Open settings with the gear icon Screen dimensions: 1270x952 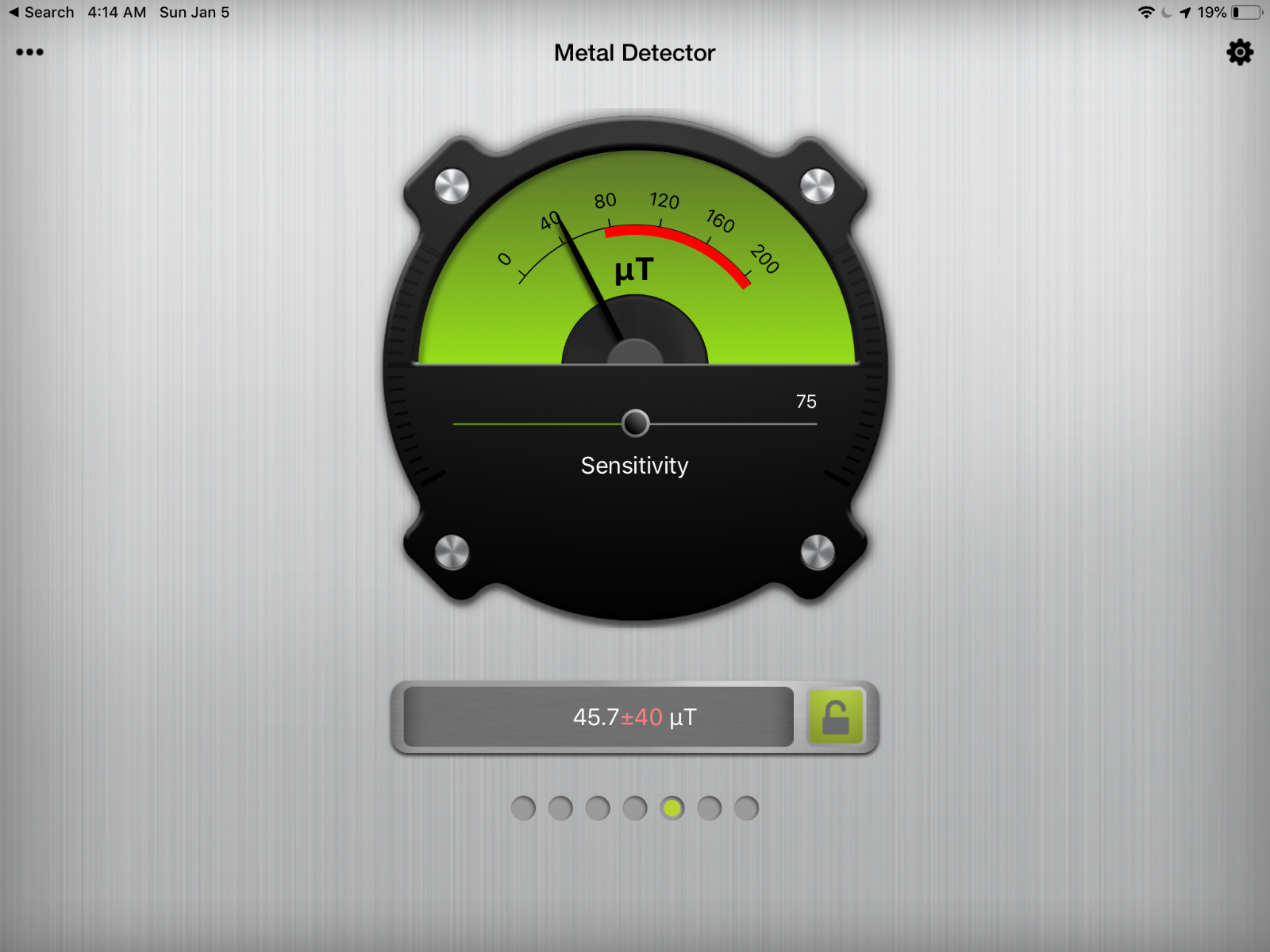click(x=1239, y=53)
